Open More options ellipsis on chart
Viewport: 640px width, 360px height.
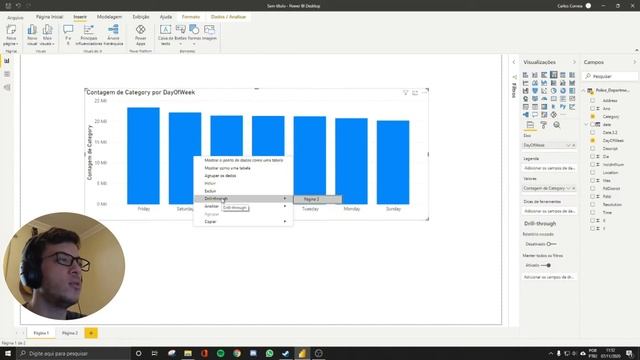[x=424, y=93]
